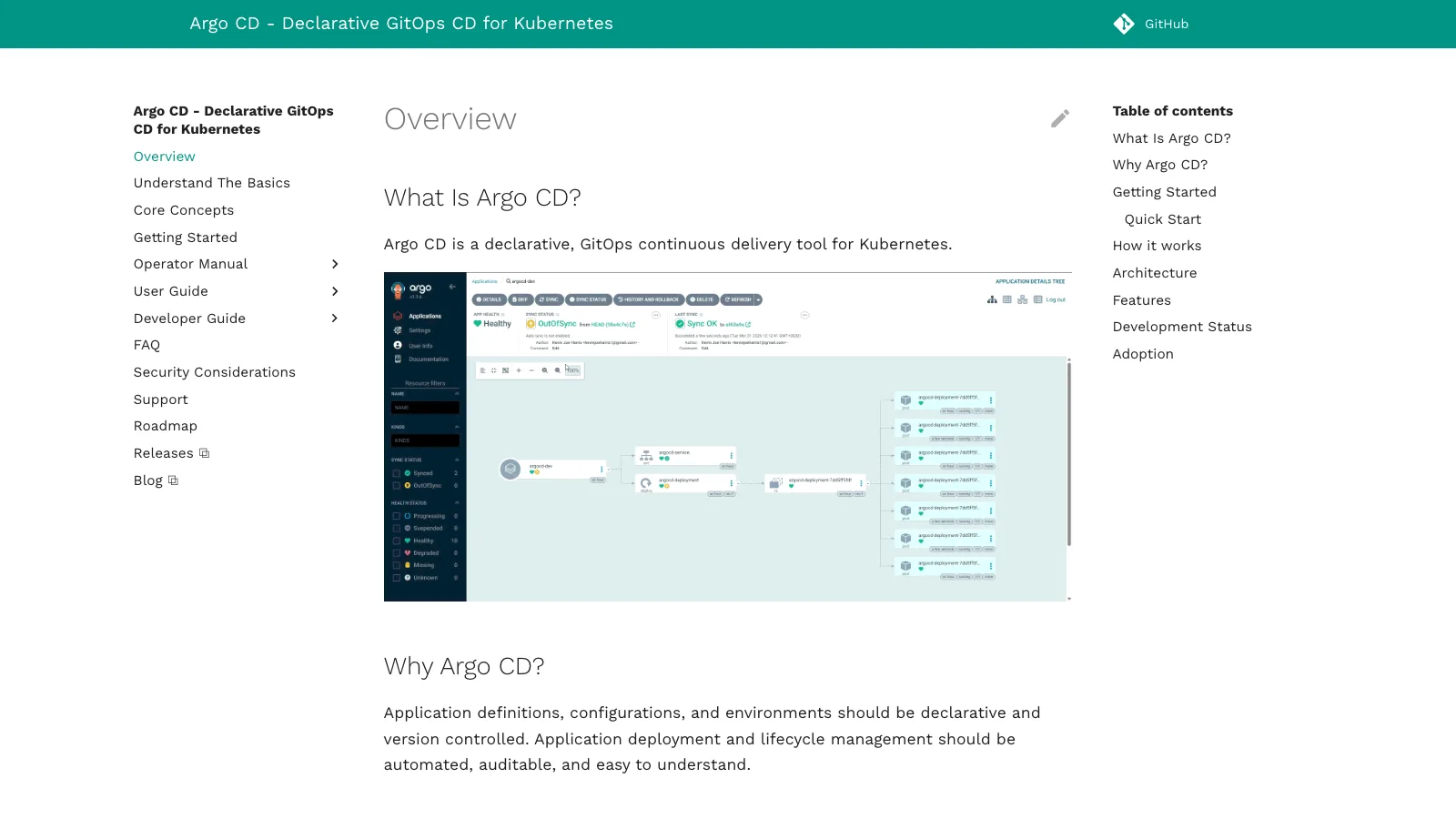Click the Argo CD site title in header

401,24
